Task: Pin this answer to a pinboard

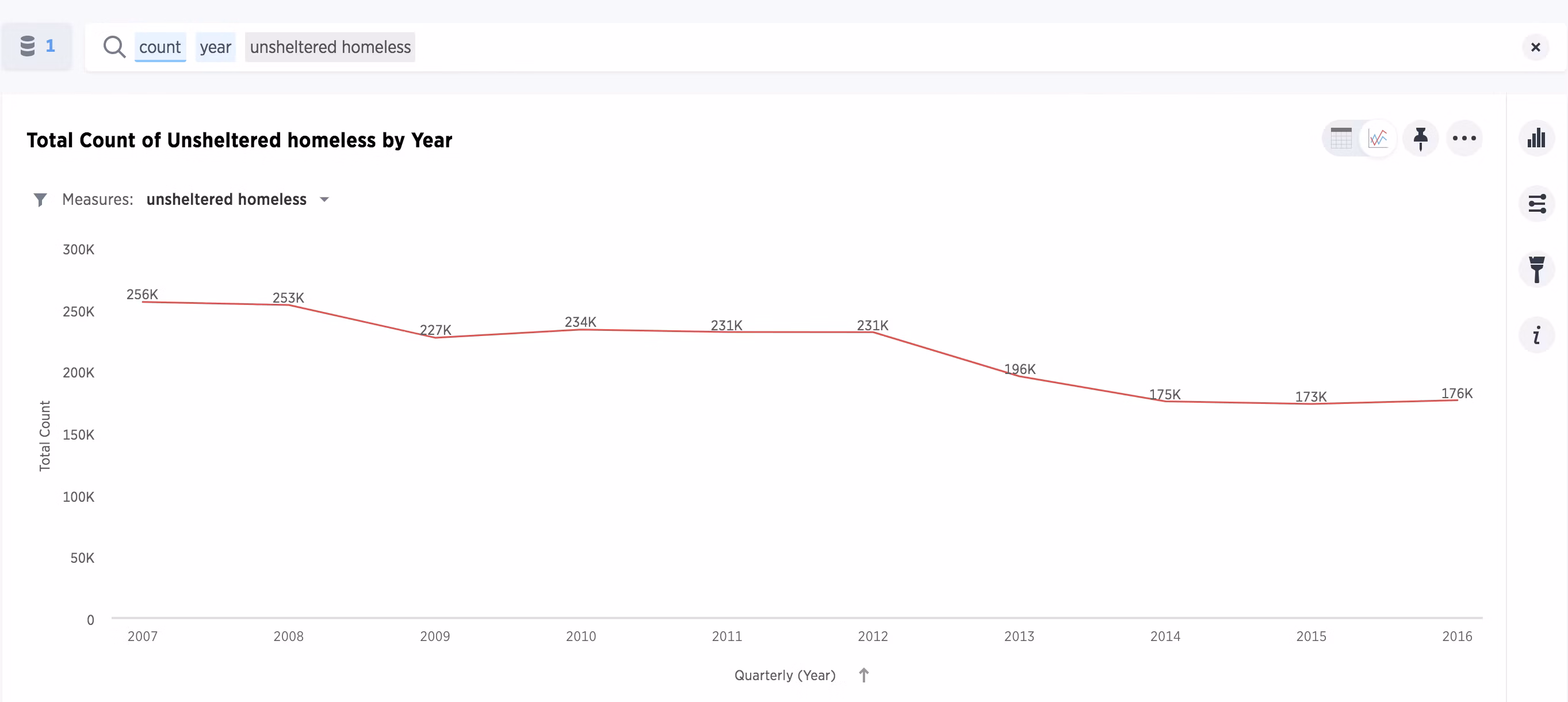Action: tap(1420, 138)
